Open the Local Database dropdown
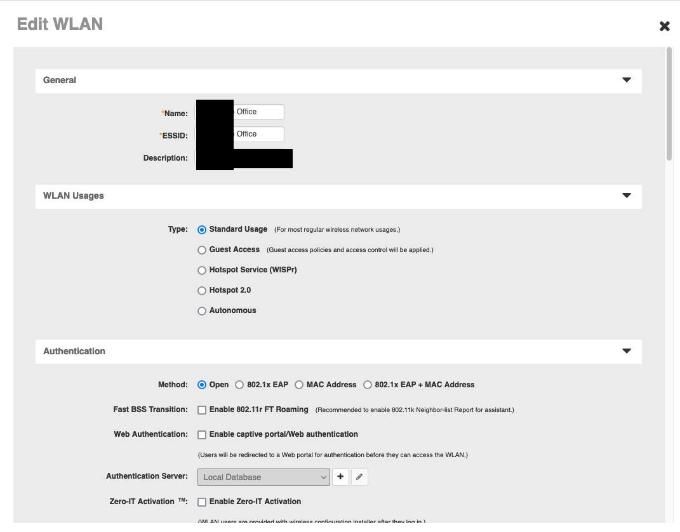680x532 pixels. pyautogui.click(x=263, y=477)
